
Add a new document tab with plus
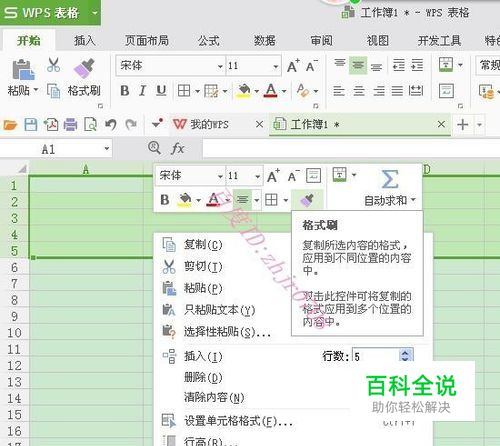(463, 125)
